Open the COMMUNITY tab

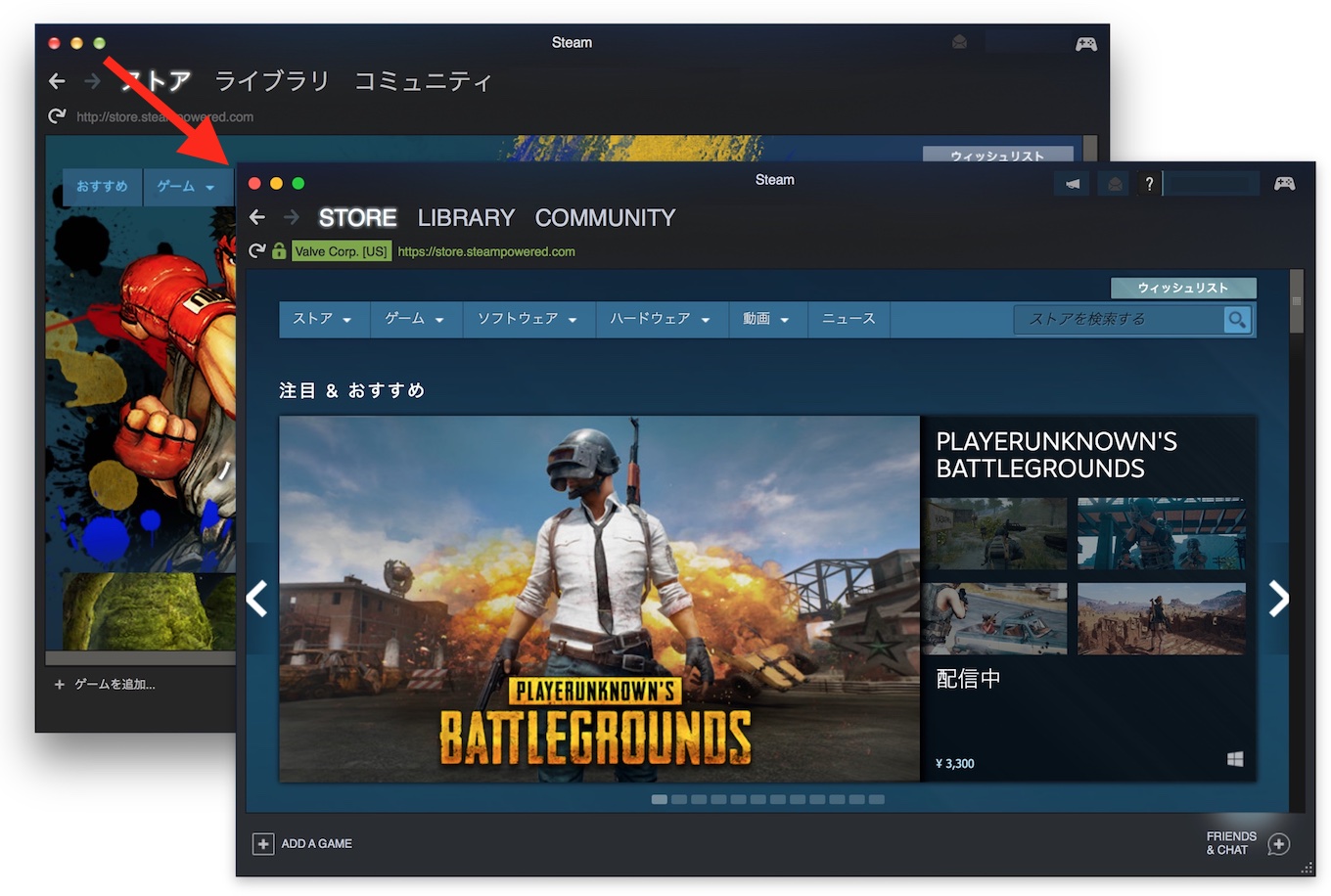point(605,217)
